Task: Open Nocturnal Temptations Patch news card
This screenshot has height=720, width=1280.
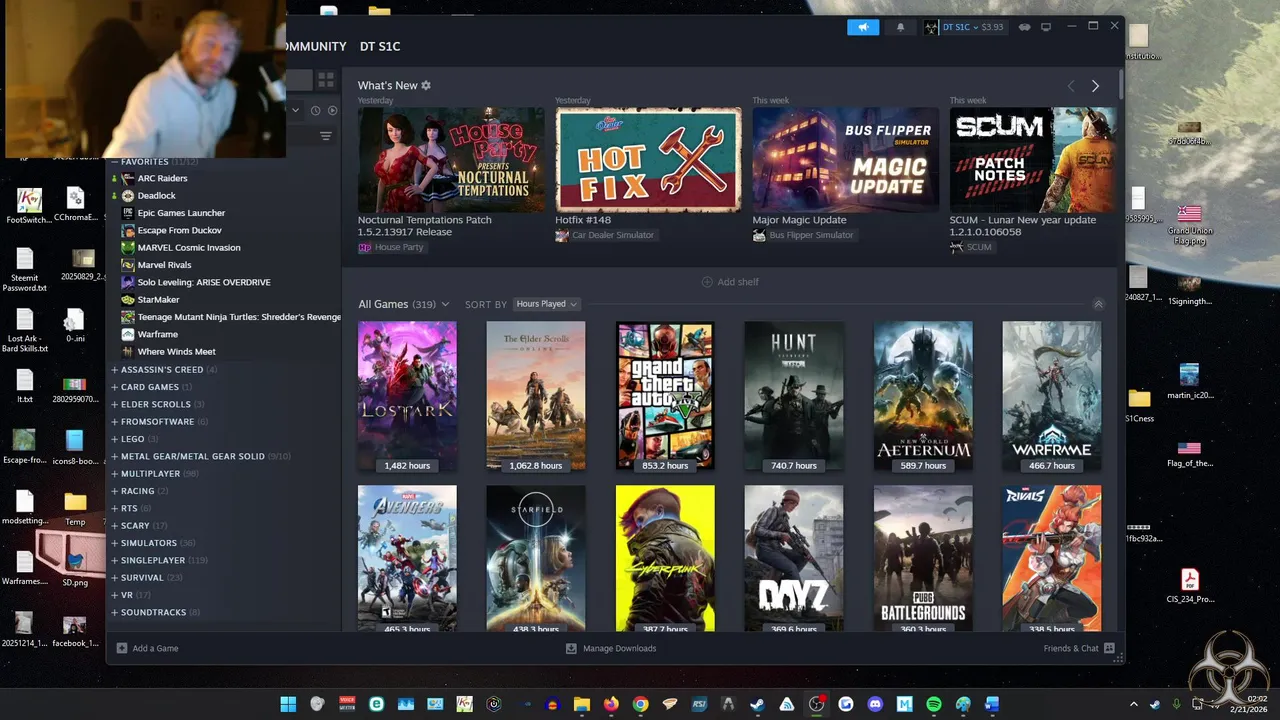Action: 451,160
